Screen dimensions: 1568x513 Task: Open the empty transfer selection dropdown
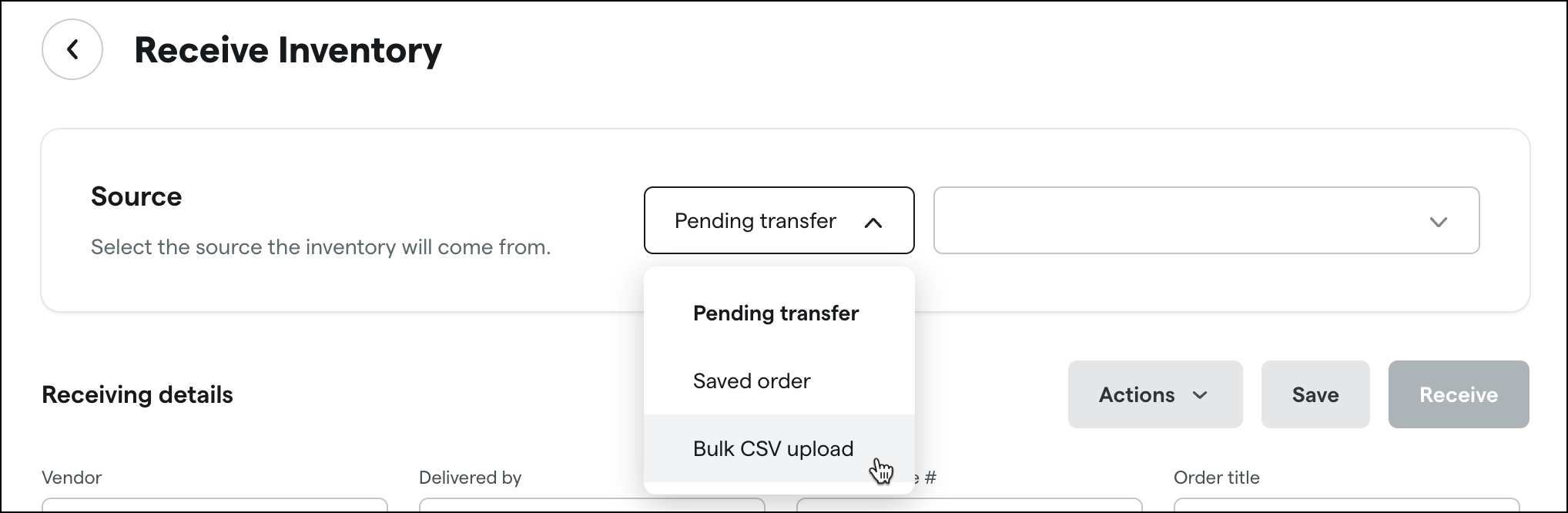click(1205, 221)
